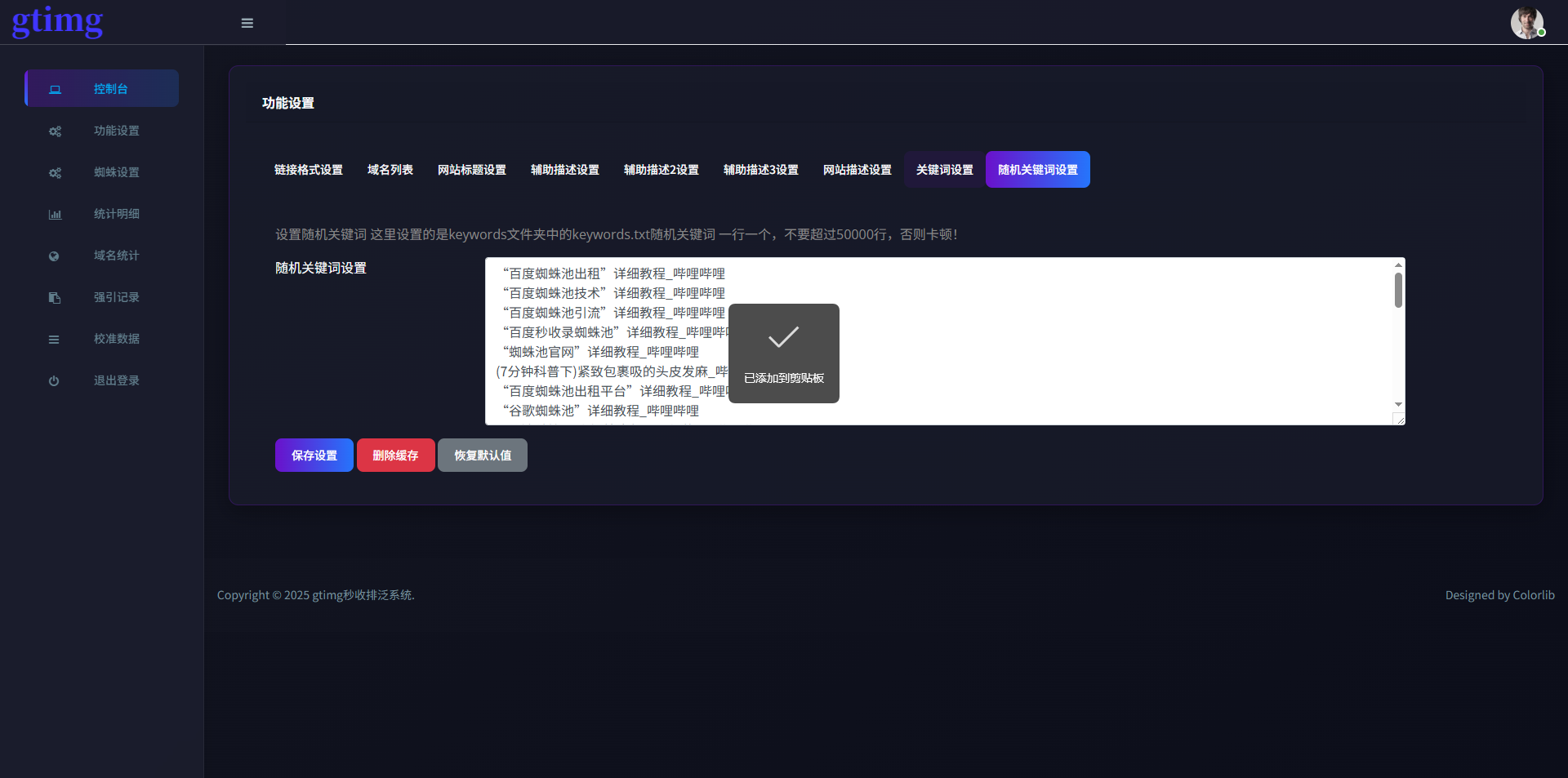Click the 保存设置 button
The height and width of the screenshot is (778, 1568).
[314, 456]
